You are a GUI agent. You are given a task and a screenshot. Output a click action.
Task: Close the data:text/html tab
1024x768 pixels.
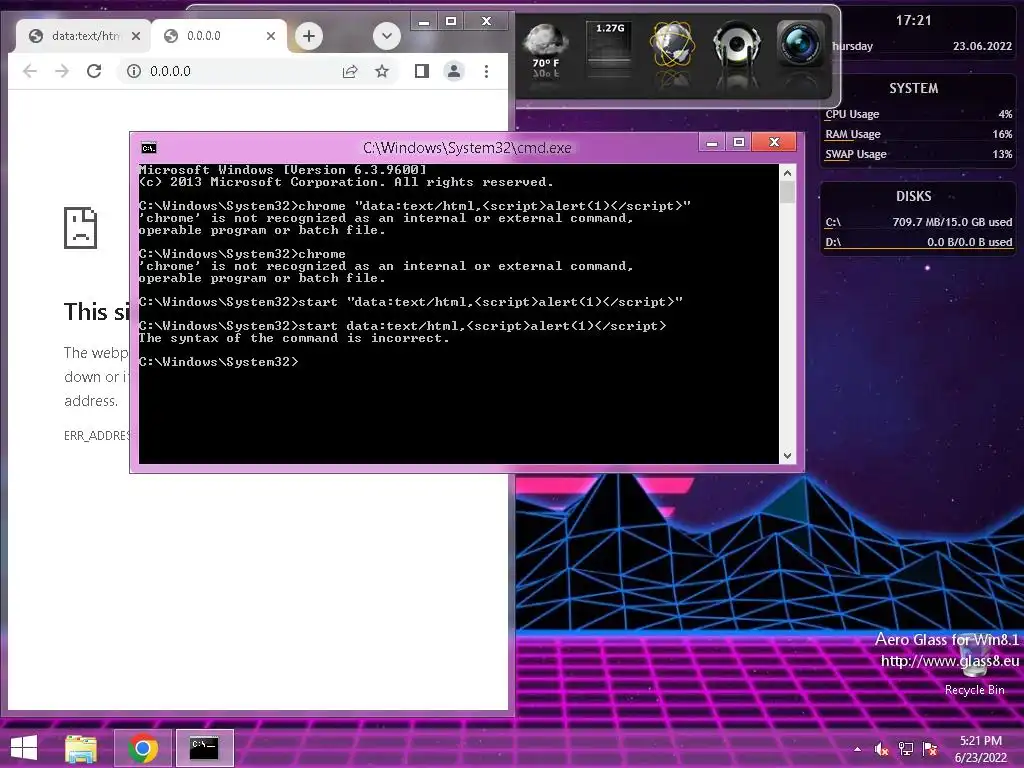point(136,36)
